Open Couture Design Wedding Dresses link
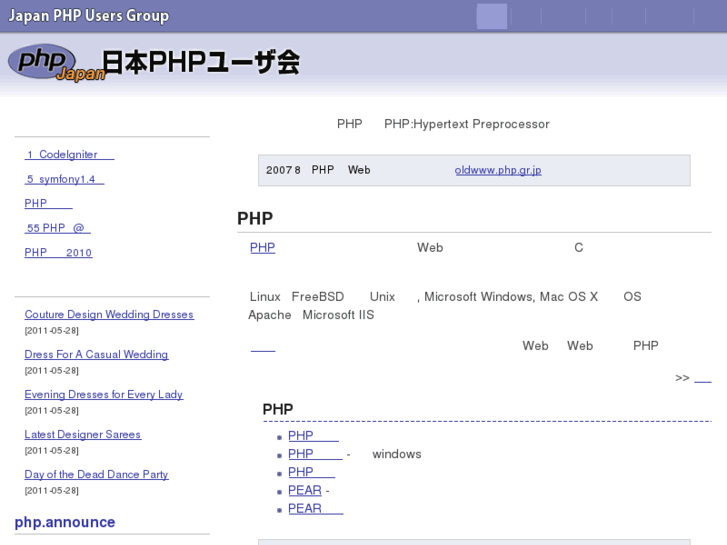Viewport: 727px width, 545px height. point(109,314)
